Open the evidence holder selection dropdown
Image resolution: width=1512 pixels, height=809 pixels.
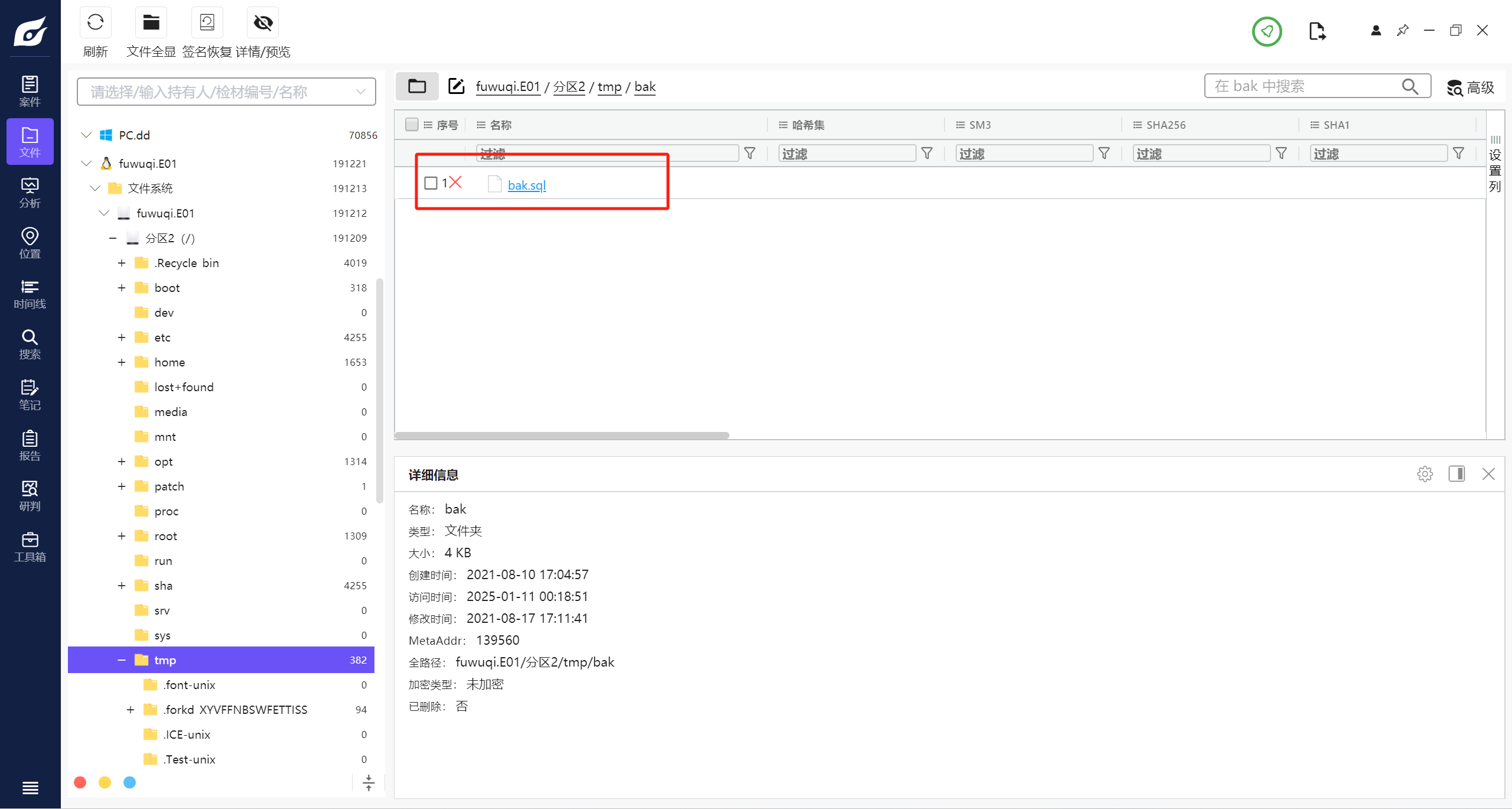point(226,92)
